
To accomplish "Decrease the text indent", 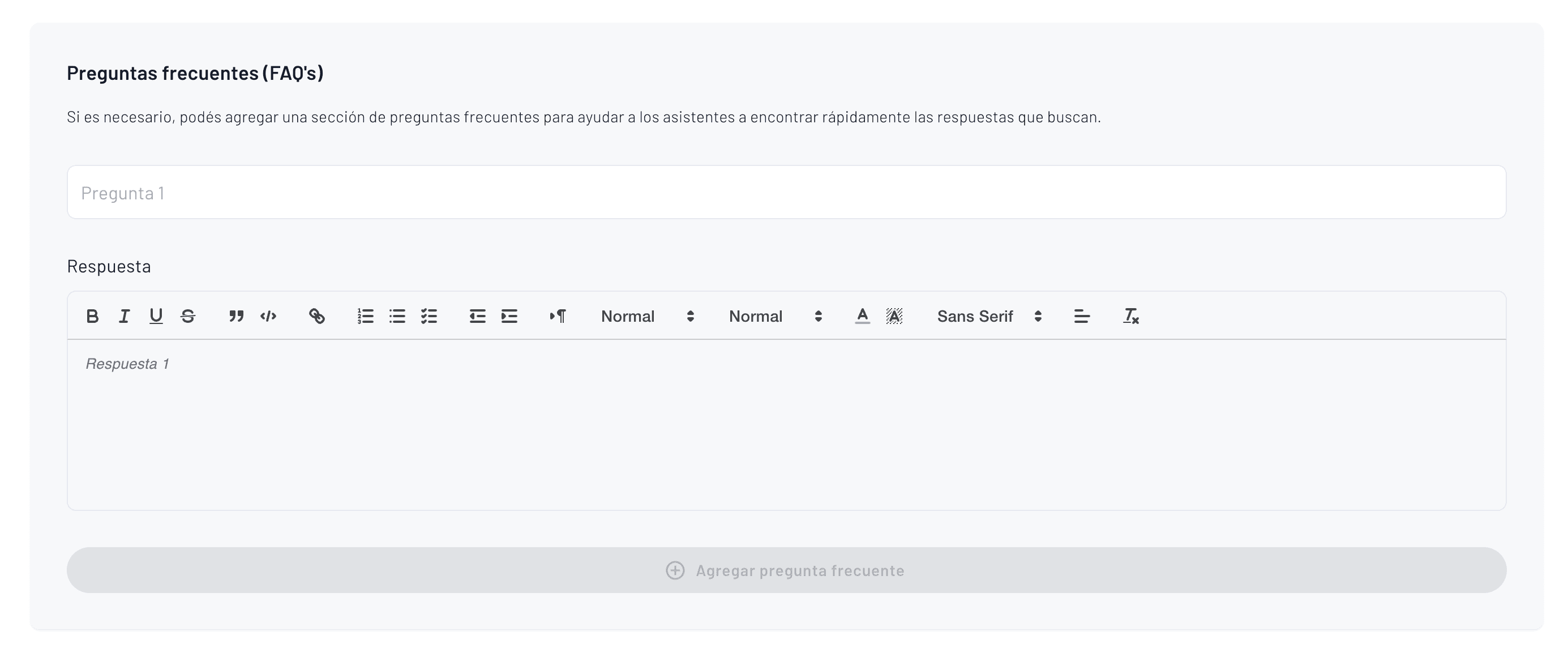I will (477, 316).
